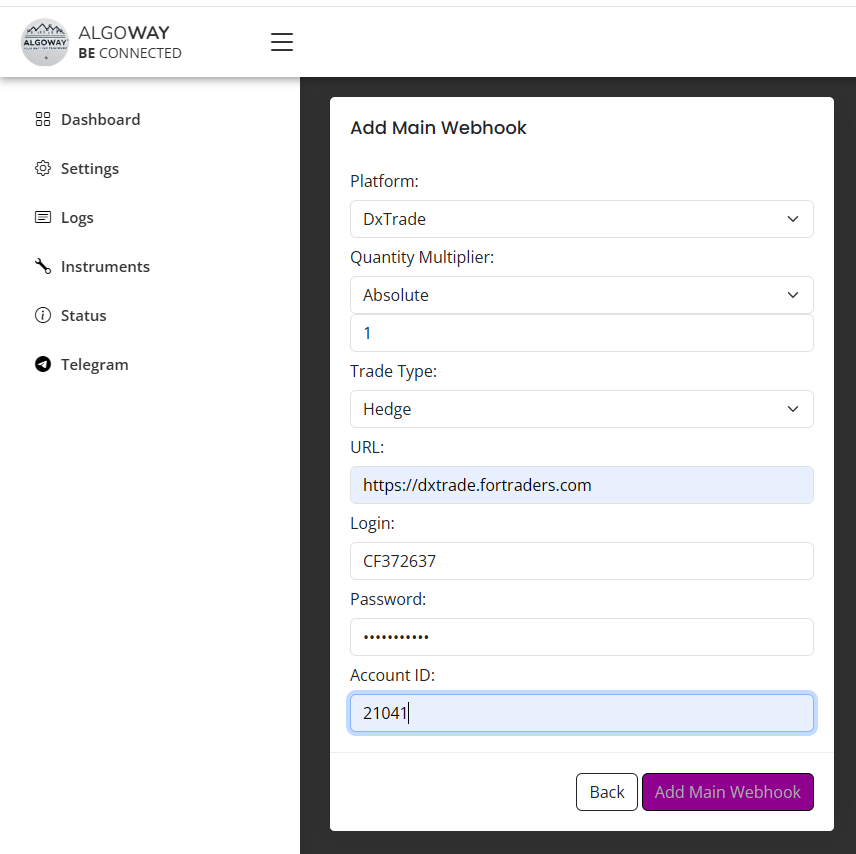Click the Login field containing CF372637
This screenshot has width=856, height=854.
point(581,561)
